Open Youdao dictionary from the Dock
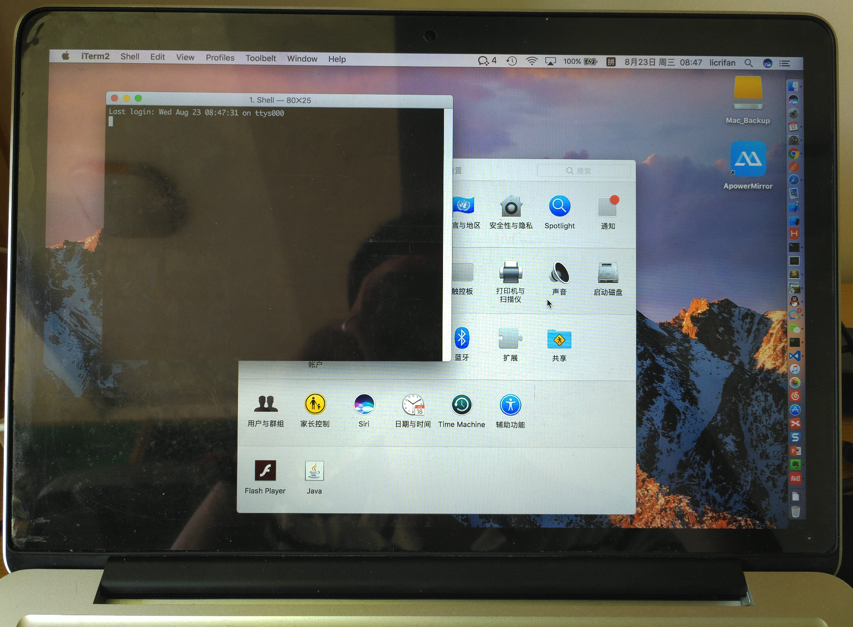This screenshot has width=853, height=627. (795, 479)
